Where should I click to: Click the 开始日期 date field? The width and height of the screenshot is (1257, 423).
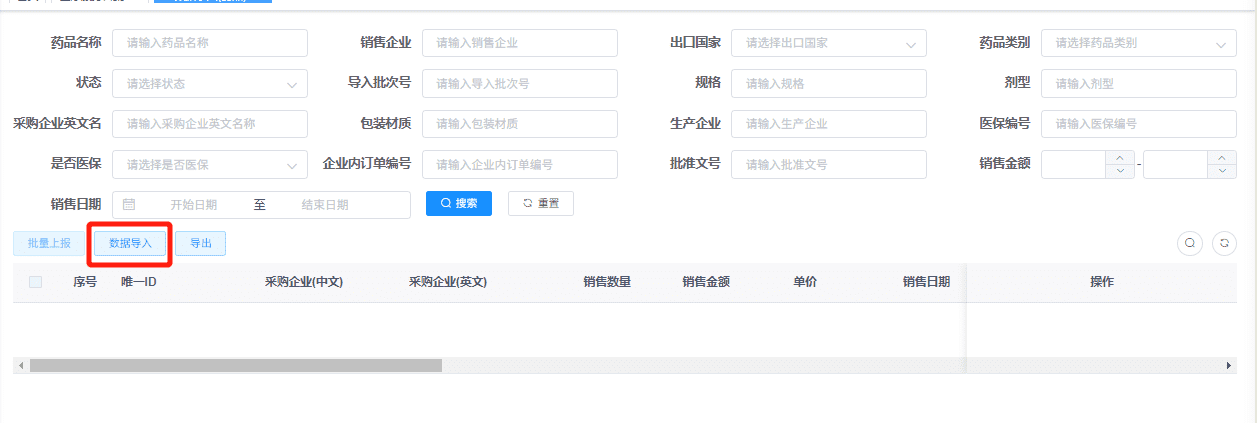tap(193, 204)
